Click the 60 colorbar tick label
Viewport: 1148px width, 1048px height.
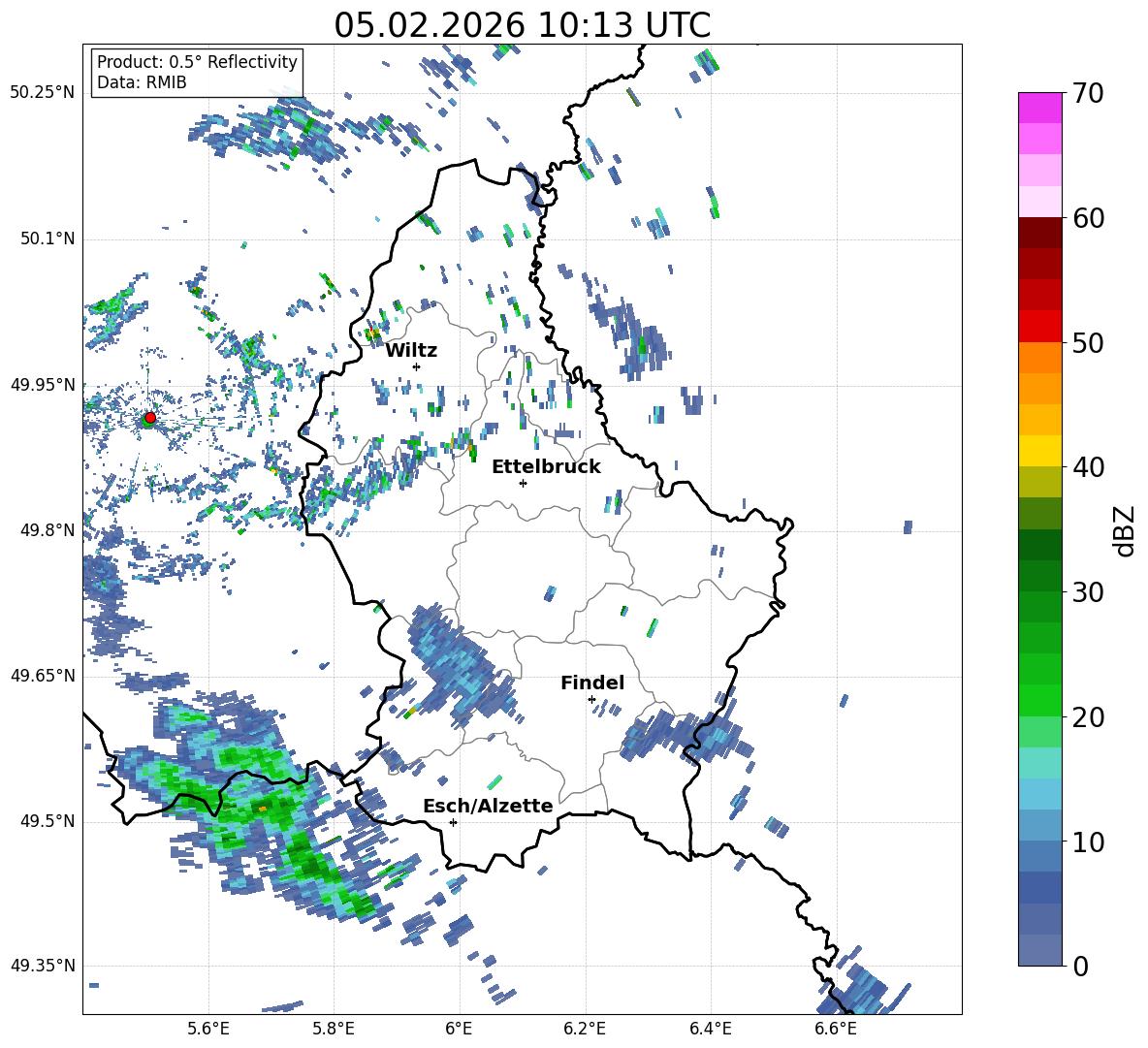1089,218
